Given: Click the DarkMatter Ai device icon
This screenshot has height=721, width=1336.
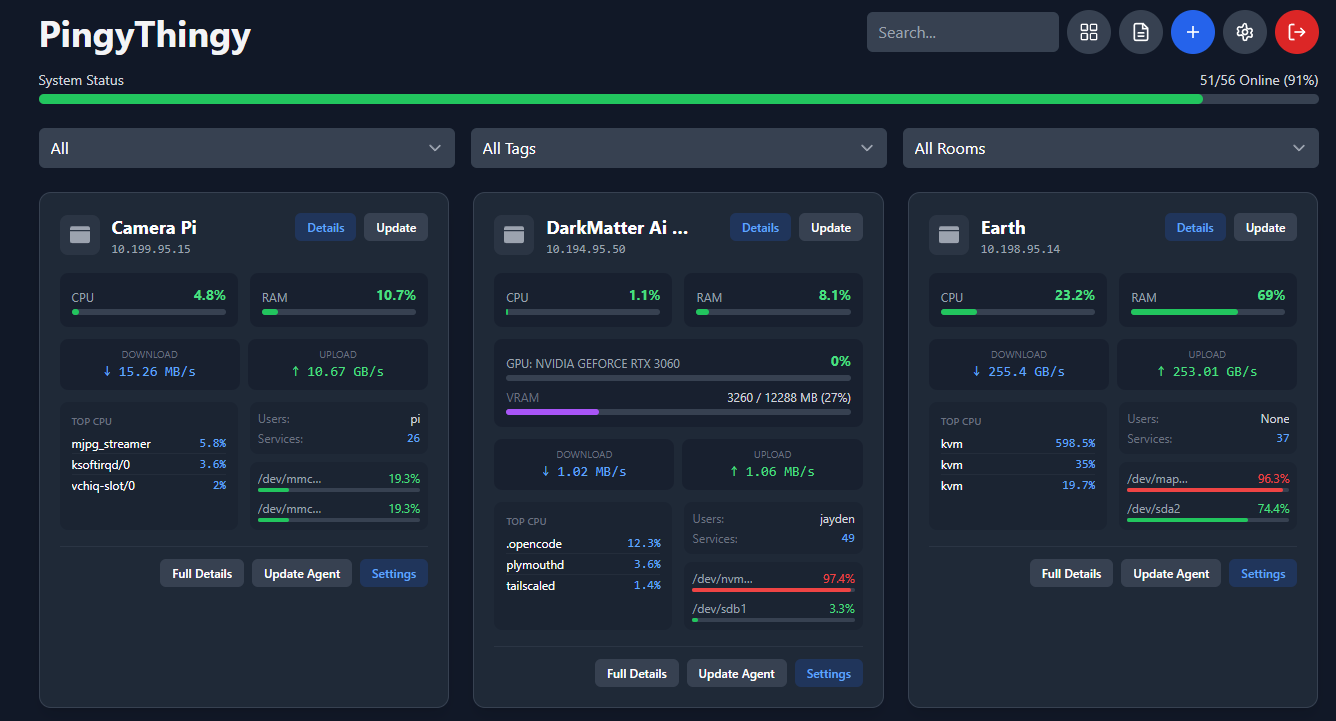Looking at the screenshot, I should [x=514, y=235].
